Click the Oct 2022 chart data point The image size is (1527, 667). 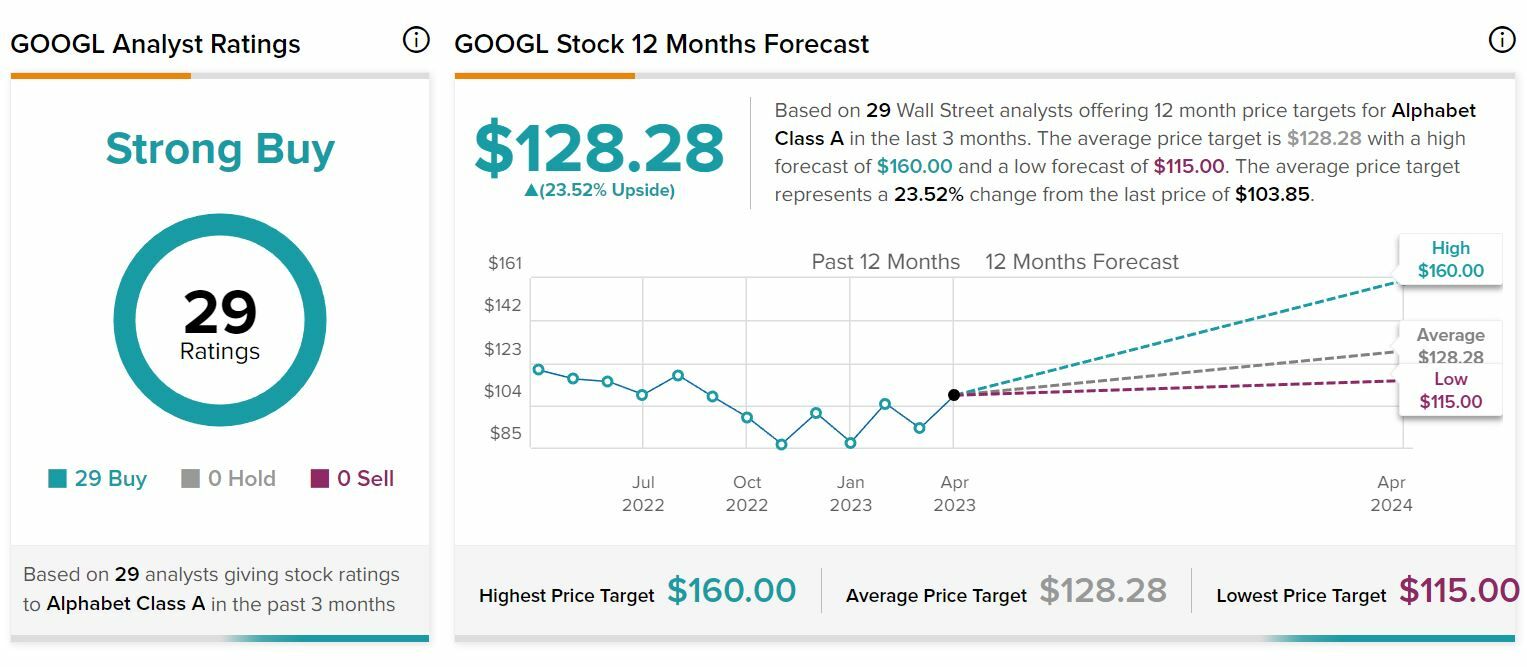747,417
